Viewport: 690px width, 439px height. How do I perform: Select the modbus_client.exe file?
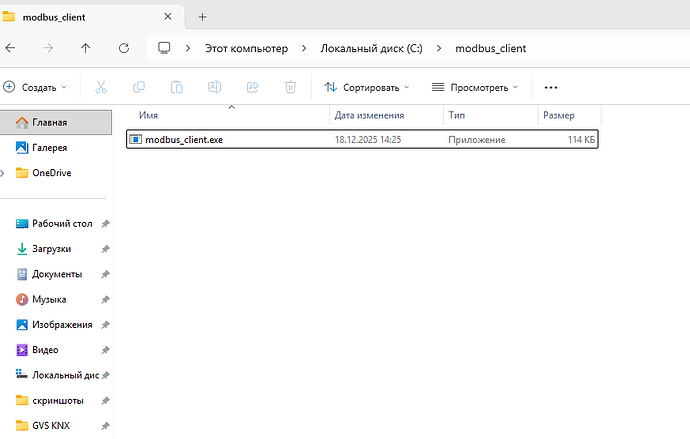coord(362,139)
